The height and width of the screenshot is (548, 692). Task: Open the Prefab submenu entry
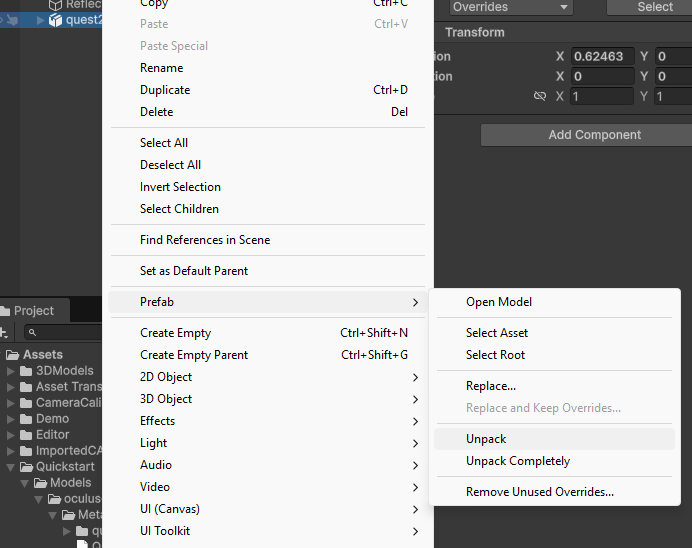point(268,302)
